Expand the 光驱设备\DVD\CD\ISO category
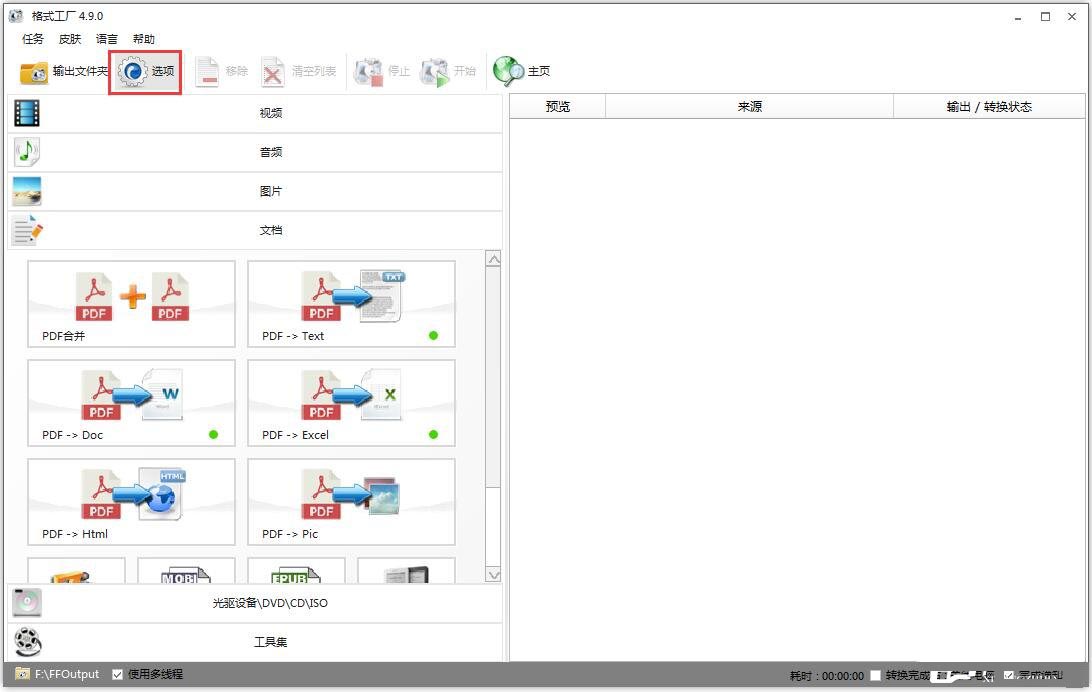This screenshot has height=692, width=1092. (x=255, y=603)
